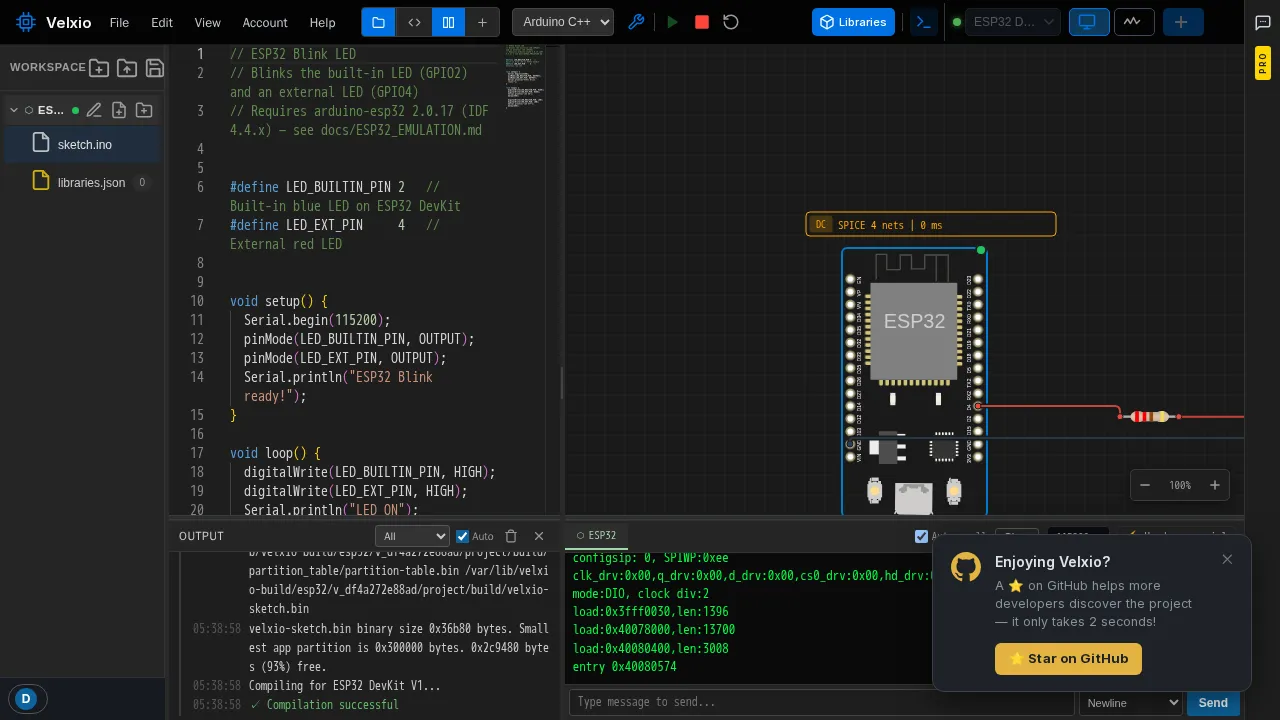Open the Account menu

coord(265,22)
